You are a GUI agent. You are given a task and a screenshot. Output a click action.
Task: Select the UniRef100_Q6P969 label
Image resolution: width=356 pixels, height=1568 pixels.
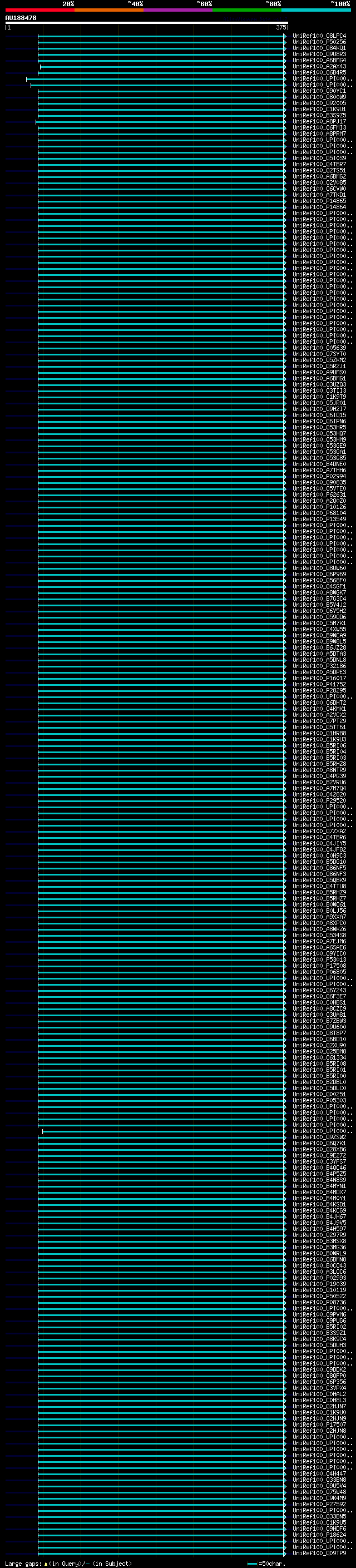click(319, 575)
